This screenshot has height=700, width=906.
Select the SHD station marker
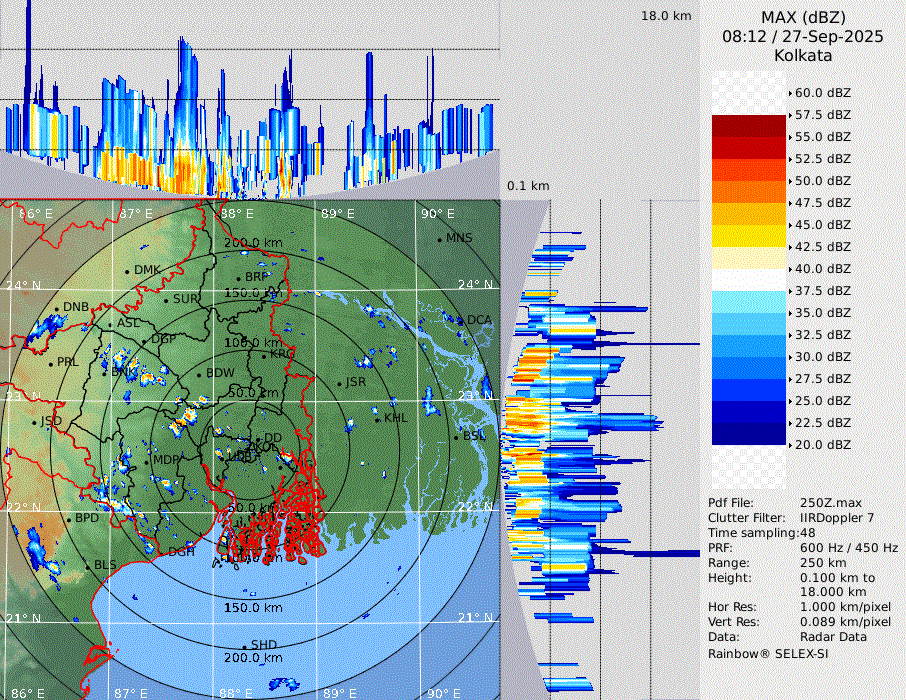(x=244, y=646)
